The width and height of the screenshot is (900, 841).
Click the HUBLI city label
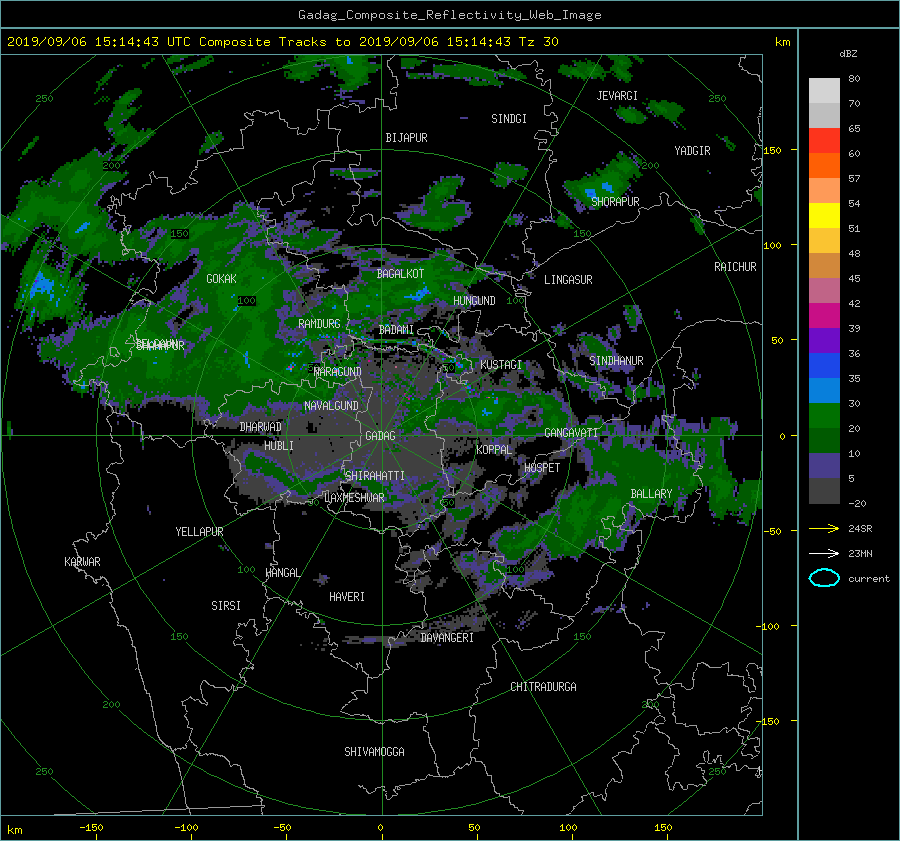[x=279, y=445]
